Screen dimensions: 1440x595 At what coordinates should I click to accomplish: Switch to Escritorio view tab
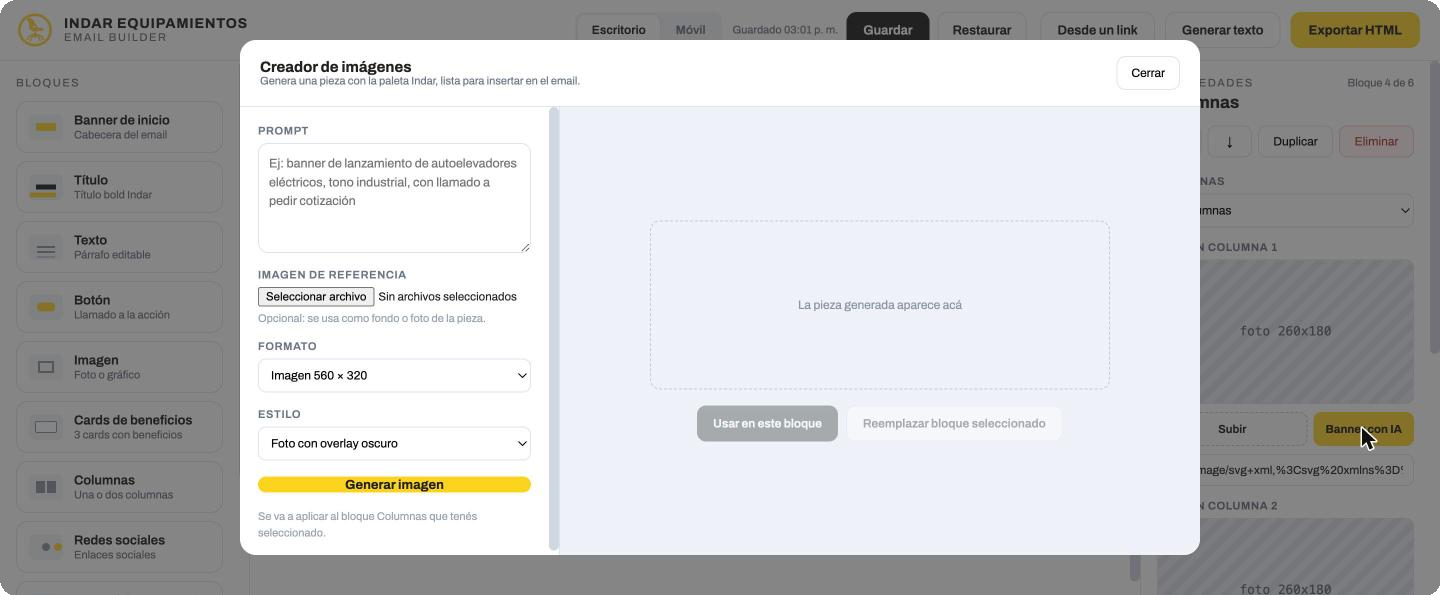[x=618, y=30]
